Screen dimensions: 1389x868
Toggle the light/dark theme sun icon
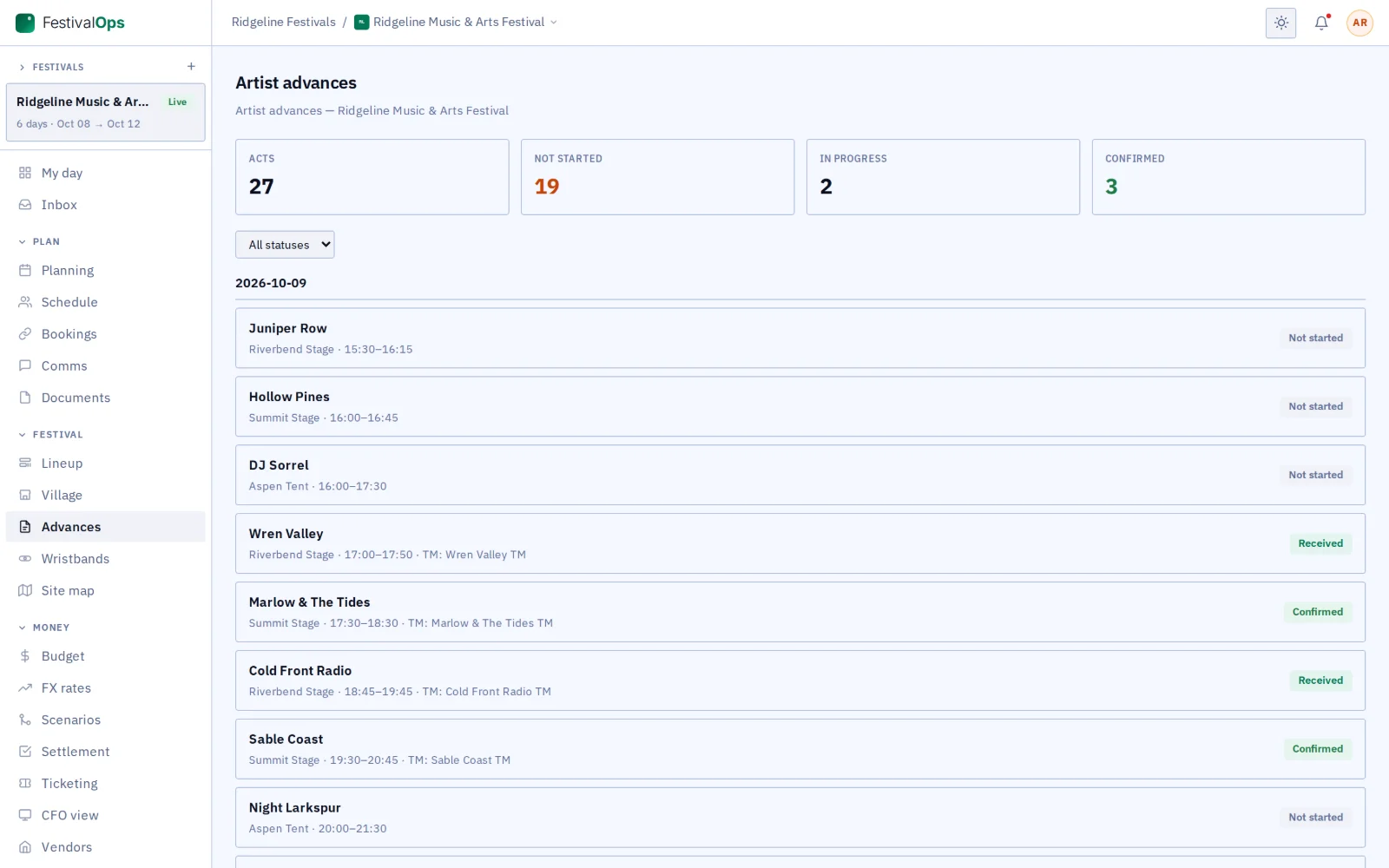[1280, 23]
